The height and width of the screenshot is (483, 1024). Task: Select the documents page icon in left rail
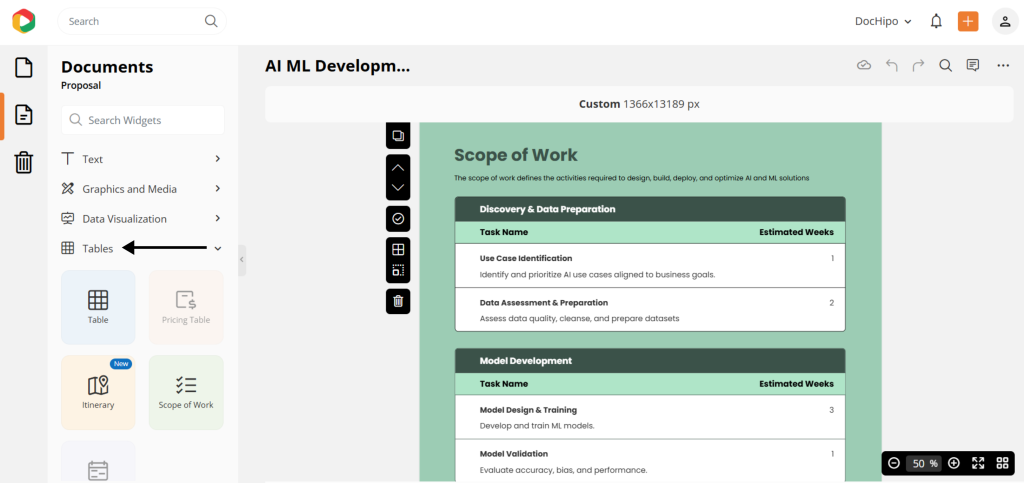24,115
